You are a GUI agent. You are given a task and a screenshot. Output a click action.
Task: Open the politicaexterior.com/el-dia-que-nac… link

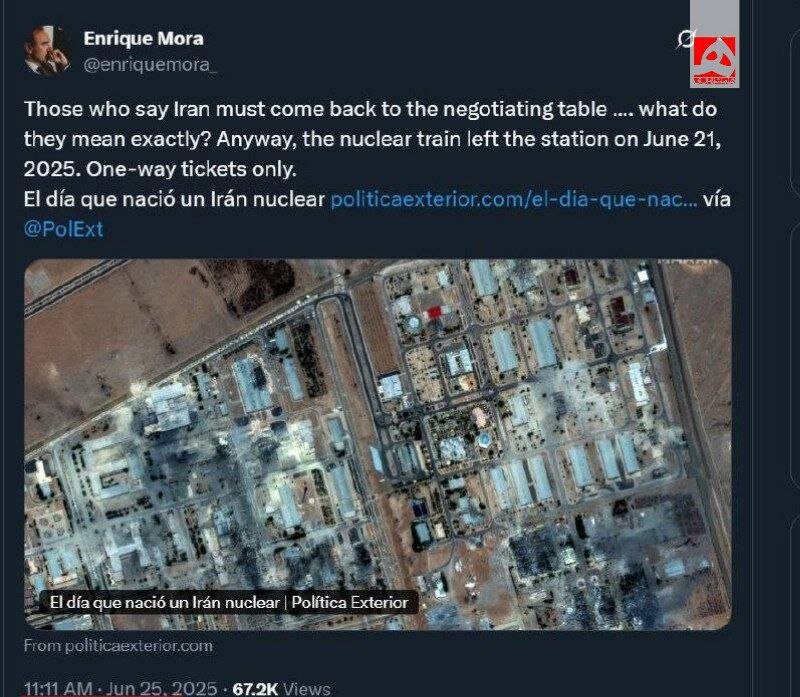point(513,199)
